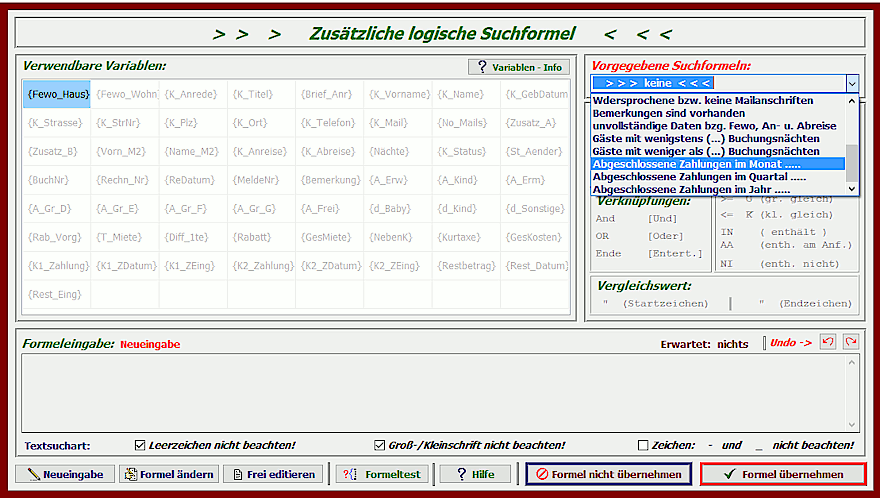Click 'Formel nicht übernehmen' button
Screen dimensions: 880x498
click(608, 474)
